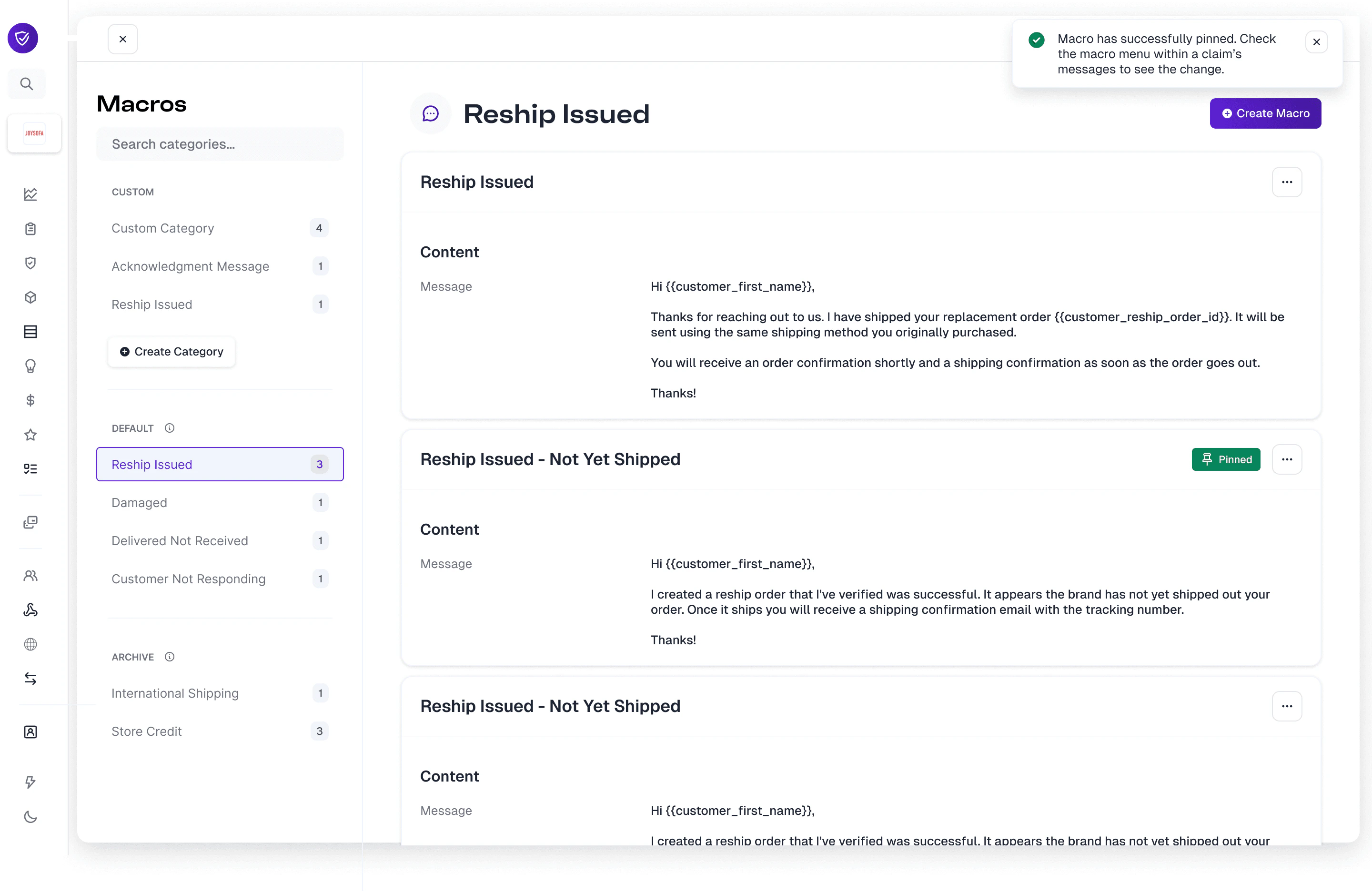1372x894 pixels.
Task: Open the analytics chart icon in sidebar
Action: (x=30, y=194)
